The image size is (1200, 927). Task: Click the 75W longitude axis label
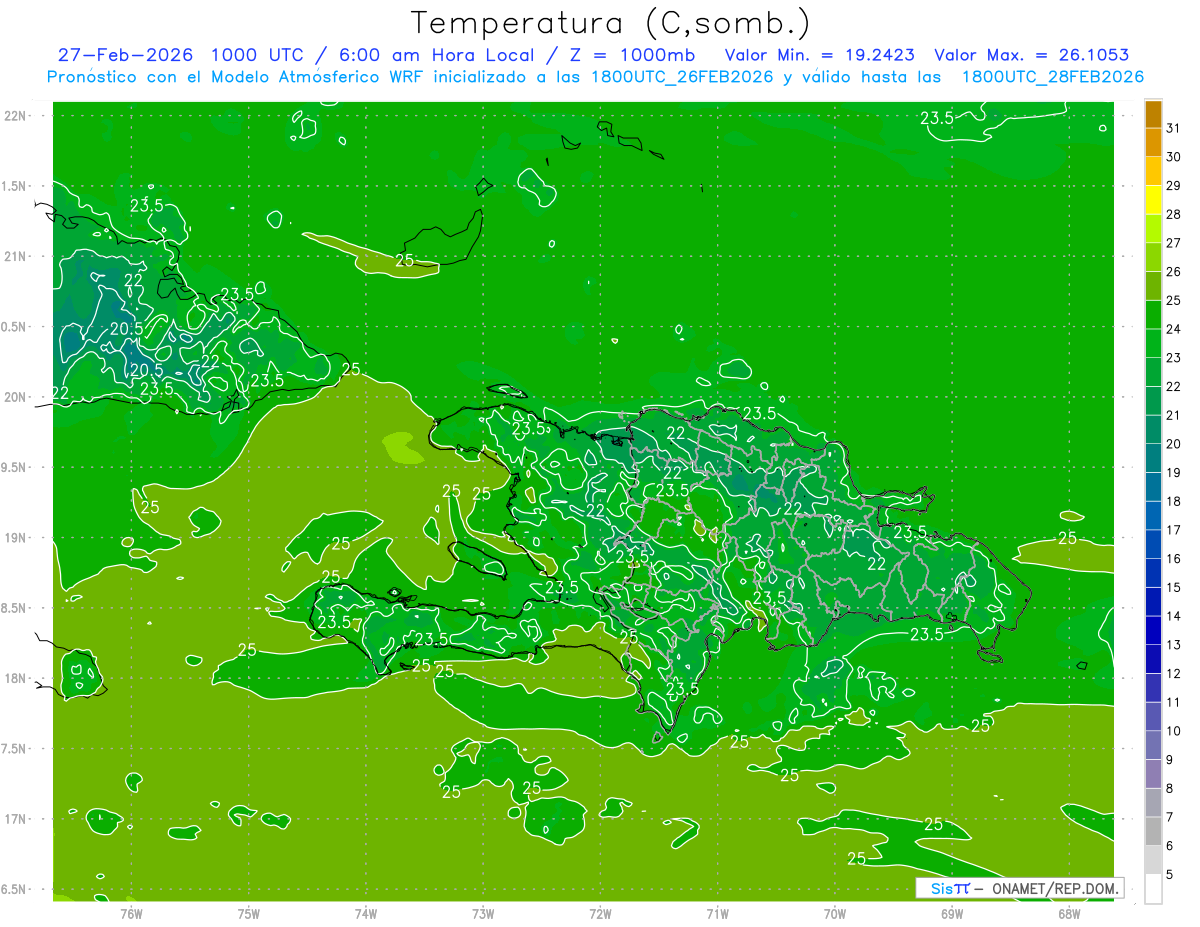click(x=249, y=914)
